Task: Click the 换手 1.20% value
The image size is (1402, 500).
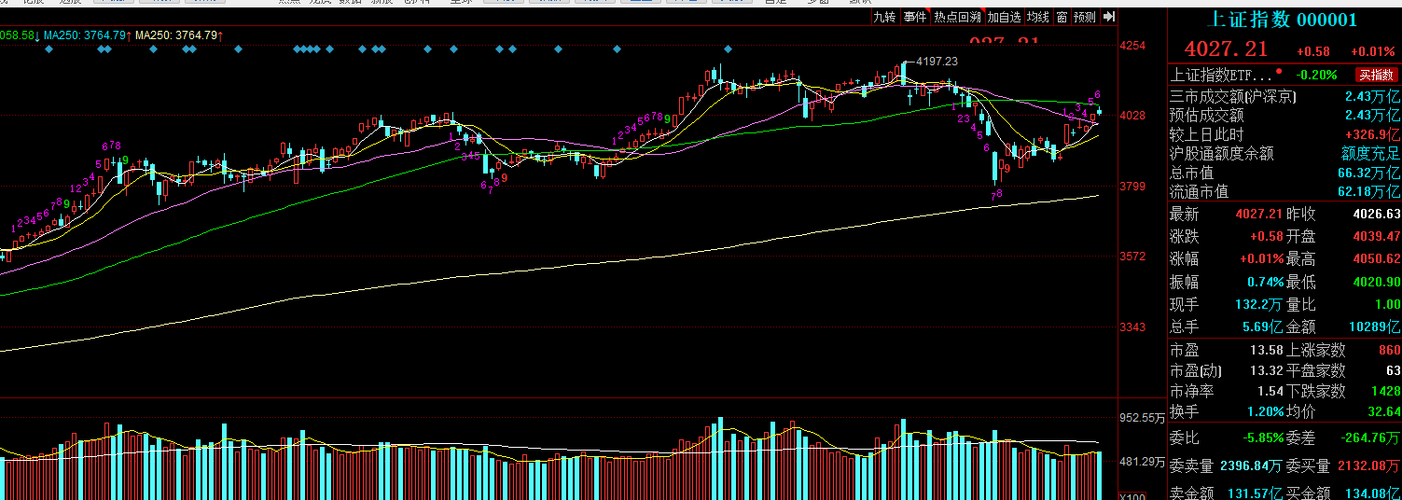Action: click(1265, 412)
